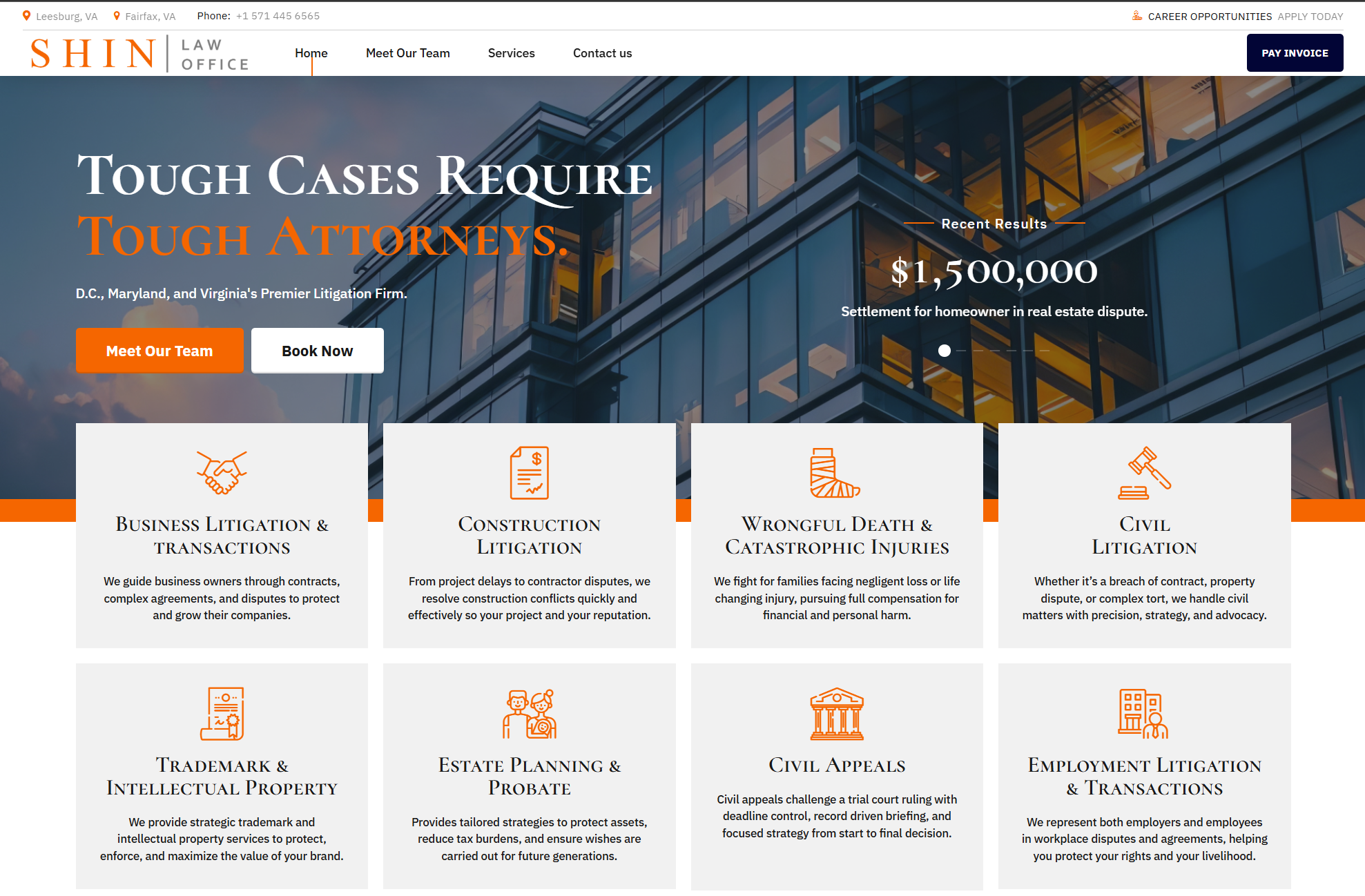Click the courthouse icon for Civil Appeals
Screen dimensions: 1365x896
point(836,714)
